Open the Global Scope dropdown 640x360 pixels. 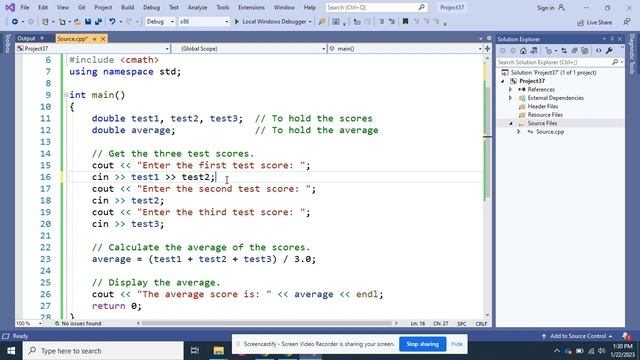(x=249, y=49)
